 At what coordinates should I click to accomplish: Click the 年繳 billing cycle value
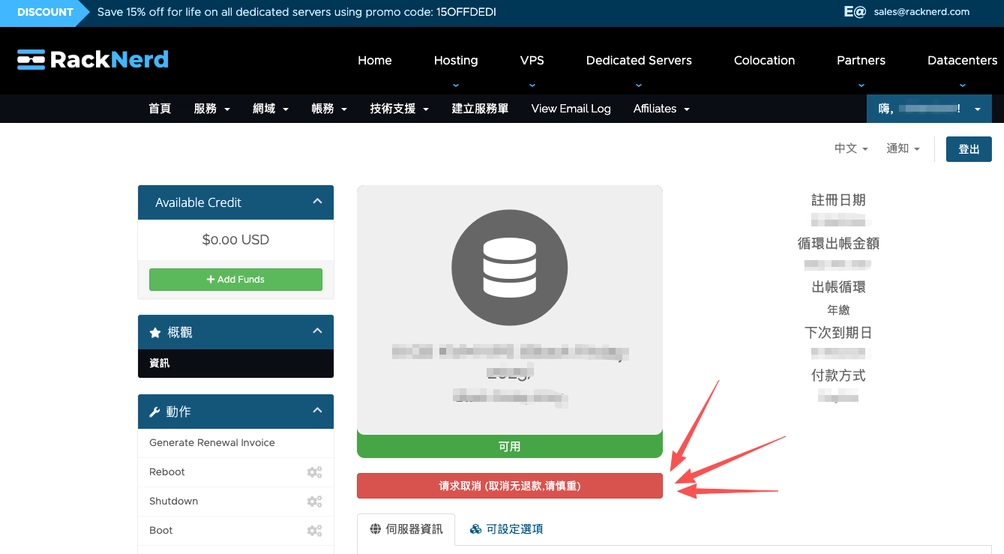(838, 310)
